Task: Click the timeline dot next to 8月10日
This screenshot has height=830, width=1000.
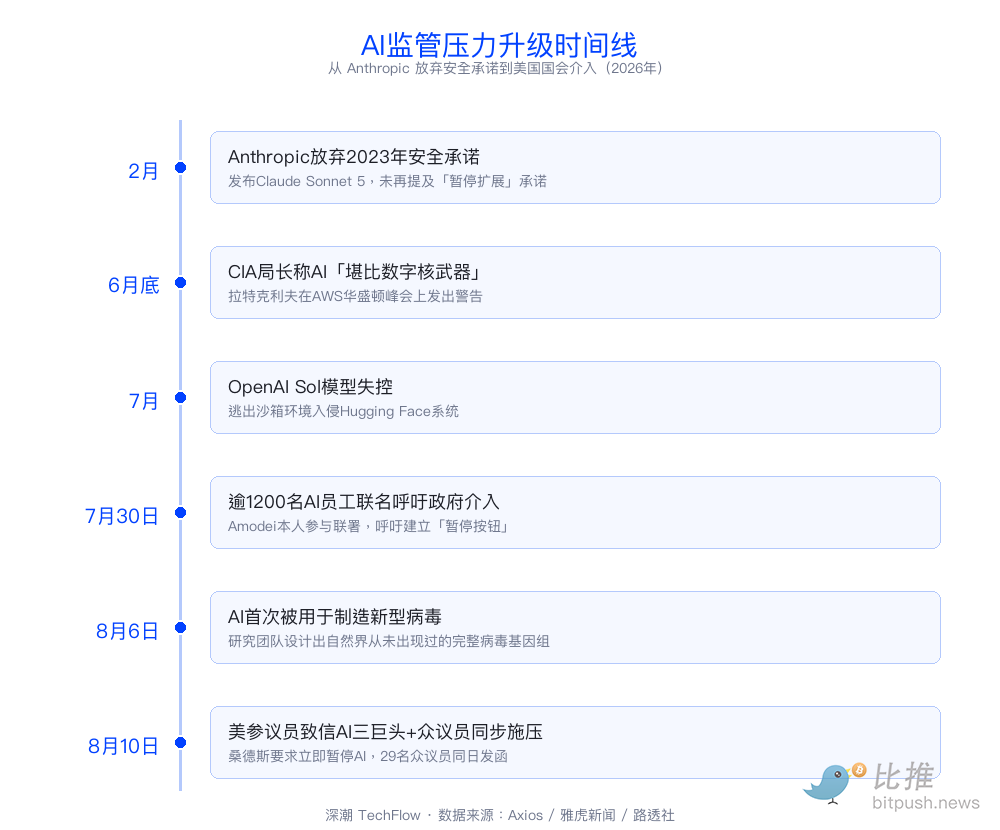Action: (x=180, y=743)
